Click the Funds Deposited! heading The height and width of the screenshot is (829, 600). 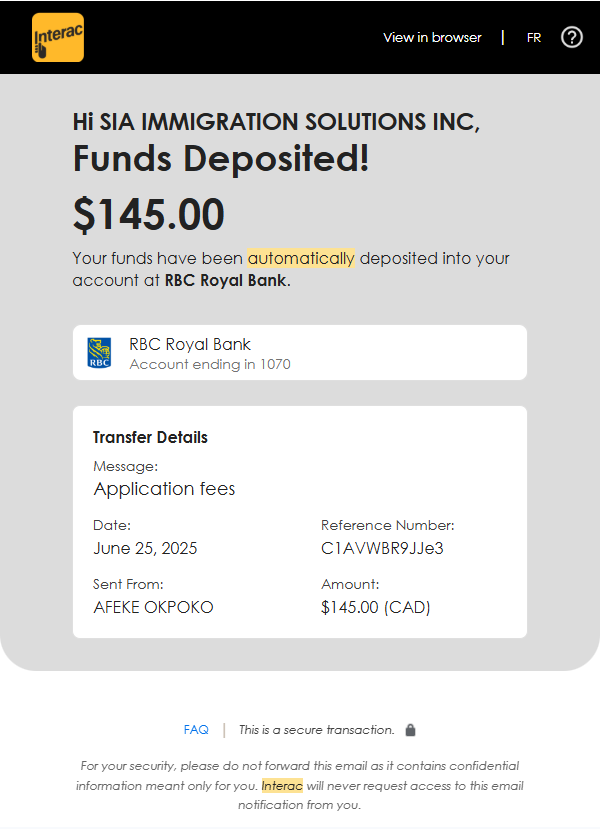click(221, 159)
